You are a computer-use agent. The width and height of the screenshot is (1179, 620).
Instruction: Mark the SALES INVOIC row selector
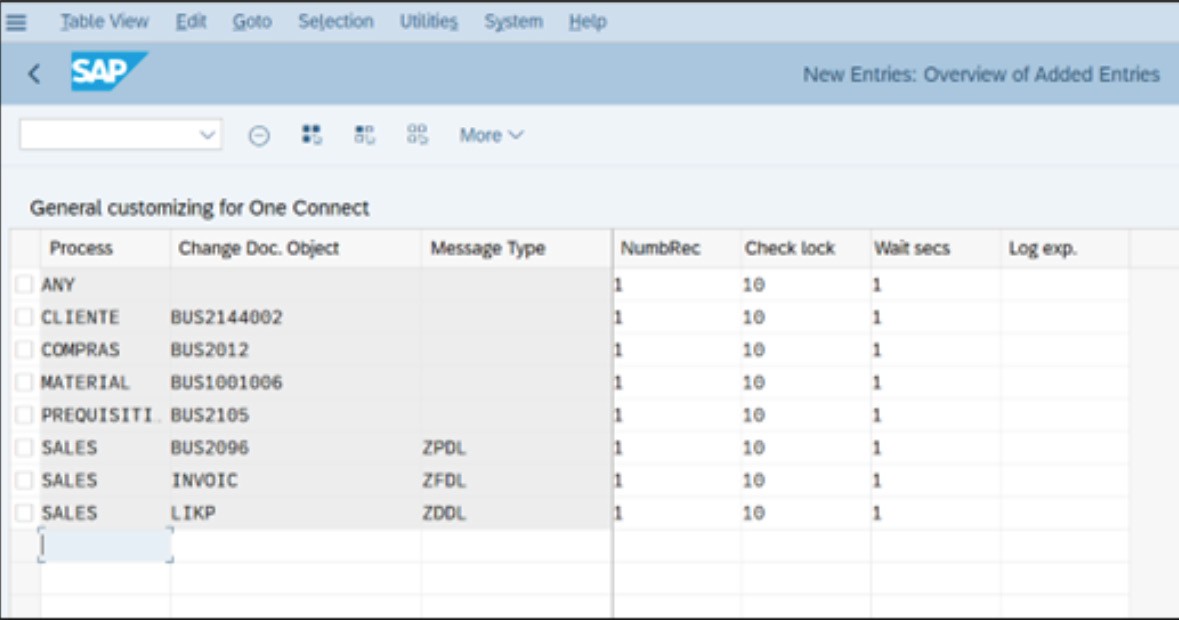[24, 480]
